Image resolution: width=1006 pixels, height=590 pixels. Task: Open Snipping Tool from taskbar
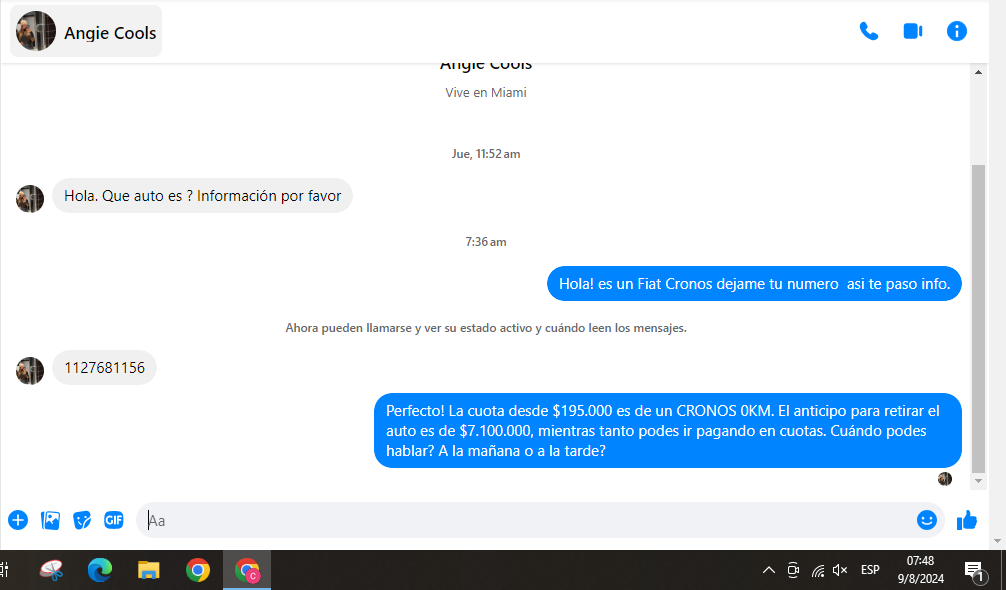(51, 569)
